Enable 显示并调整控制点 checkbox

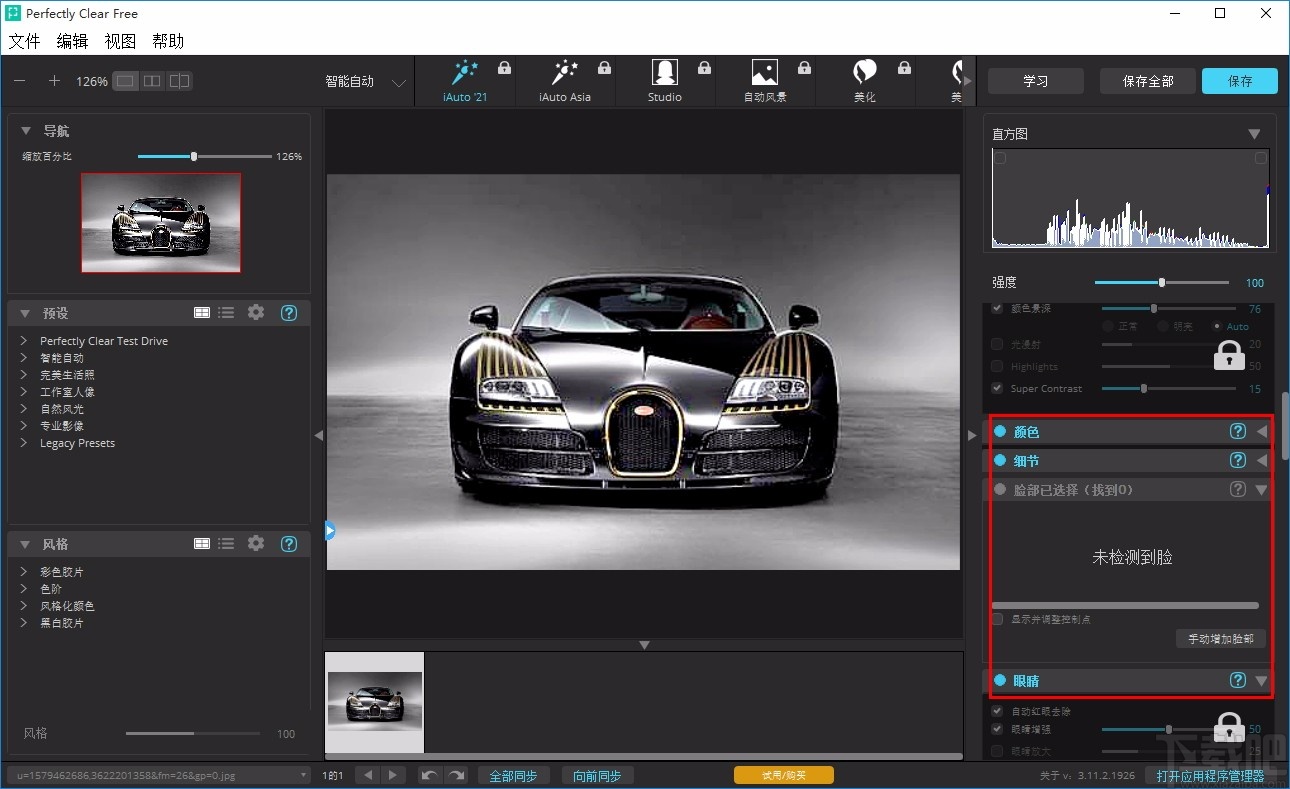click(x=997, y=619)
